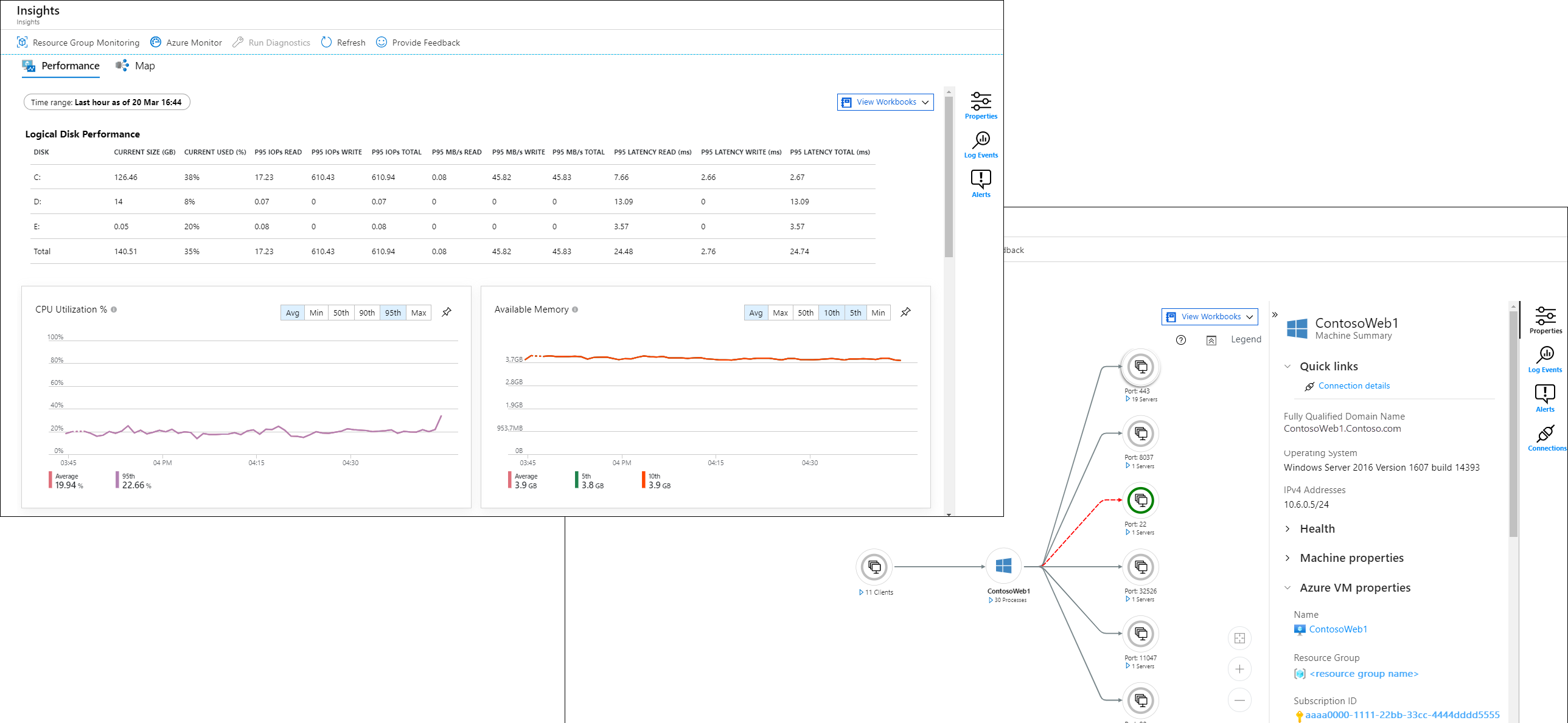The image size is (1568, 723).
Task: Open View Workbooks dropdown in Performance
Action: tap(885, 102)
